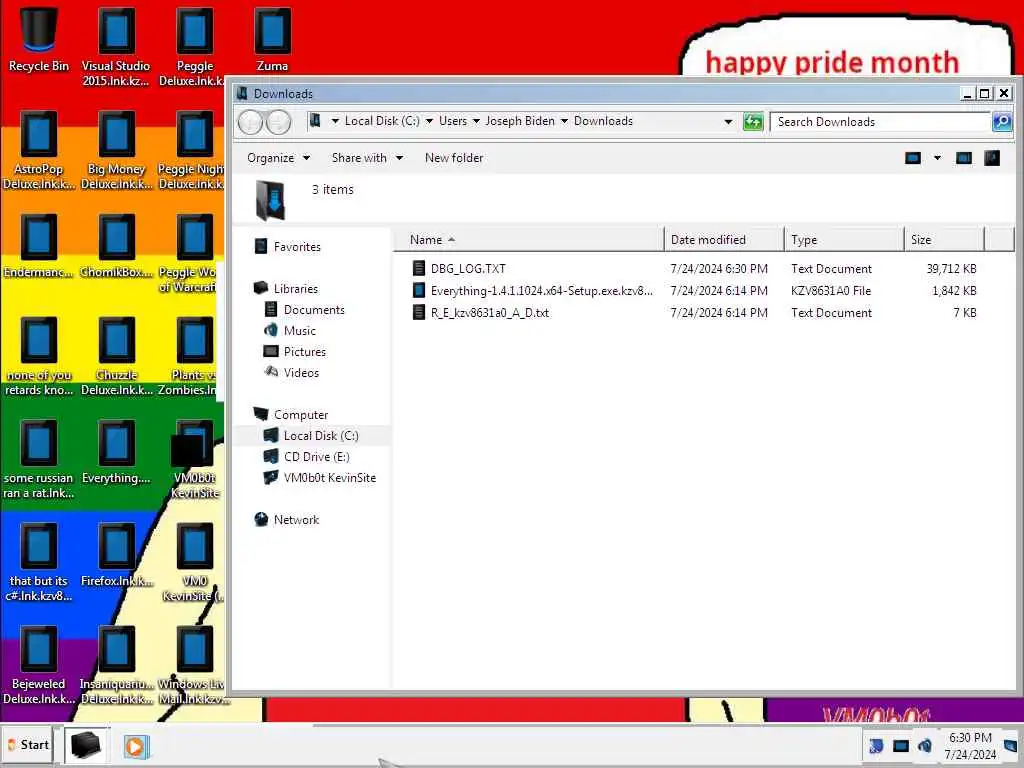Click the volume speaker tray icon
Screen dimensions: 1024x768
(x=925, y=746)
